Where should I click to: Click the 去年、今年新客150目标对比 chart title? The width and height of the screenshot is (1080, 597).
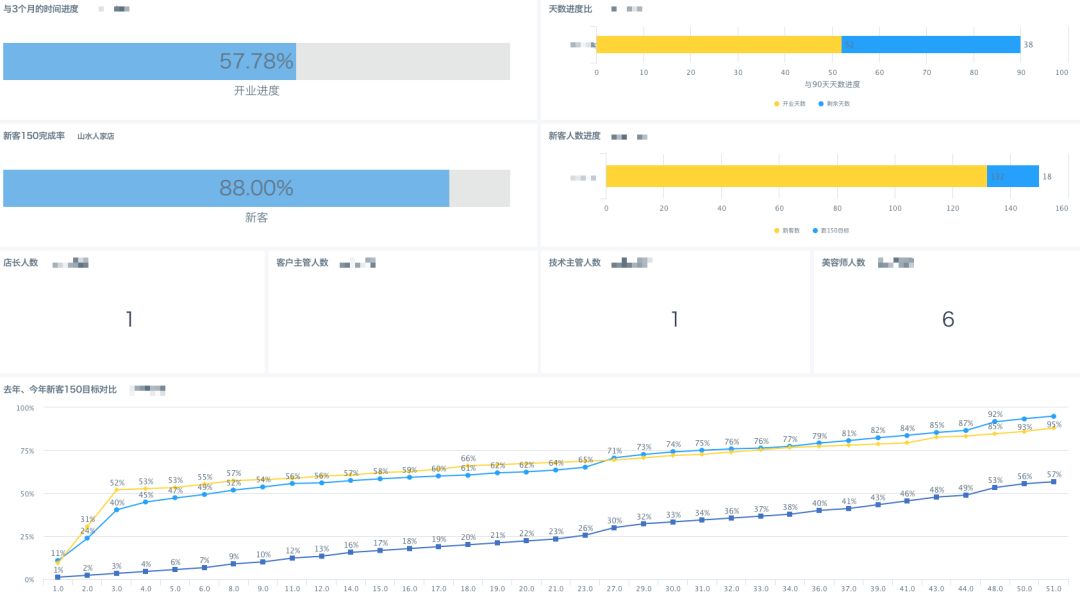[x=60, y=389]
